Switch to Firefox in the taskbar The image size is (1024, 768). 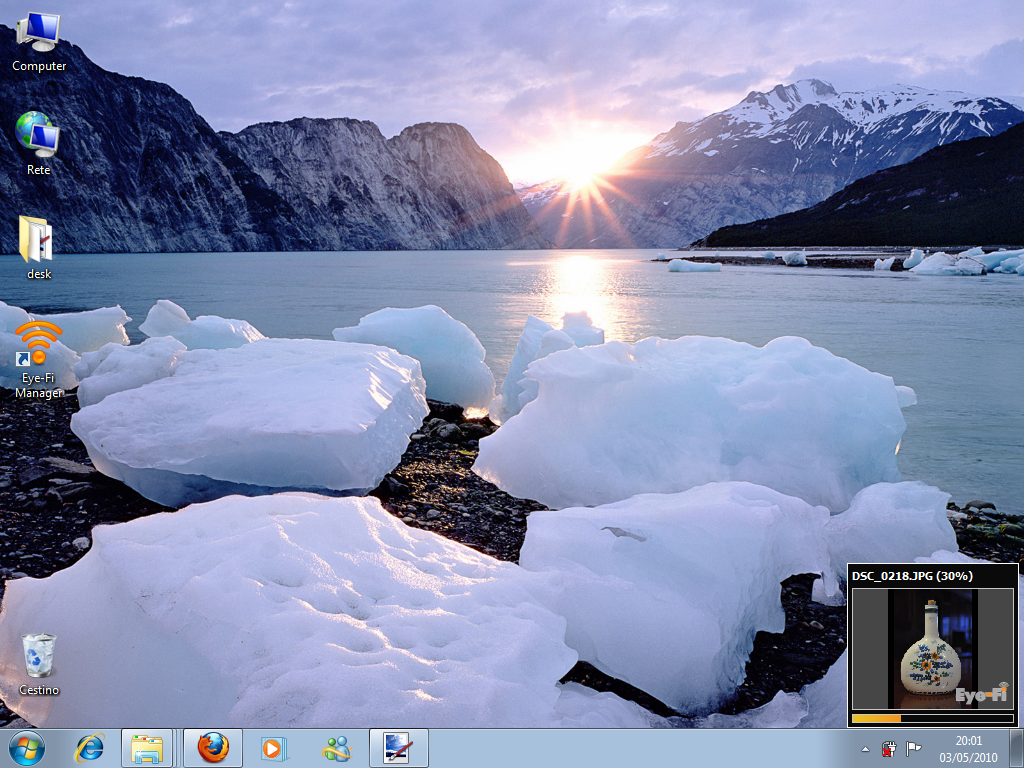(x=213, y=748)
